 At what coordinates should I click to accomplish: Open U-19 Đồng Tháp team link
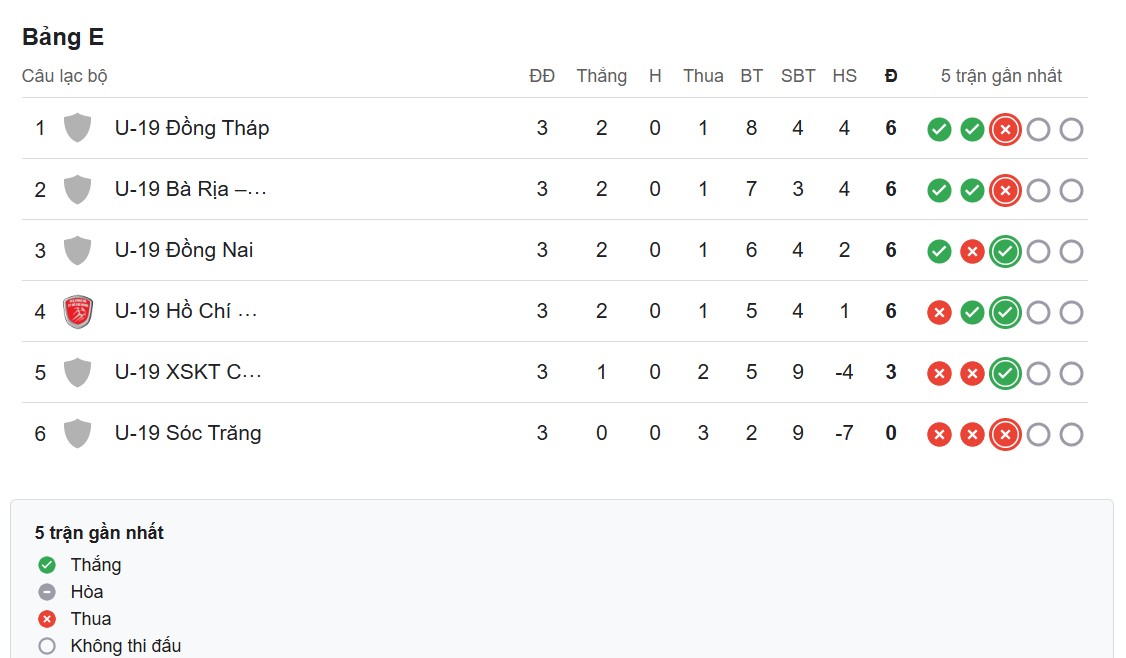pyautogui.click(x=192, y=128)
